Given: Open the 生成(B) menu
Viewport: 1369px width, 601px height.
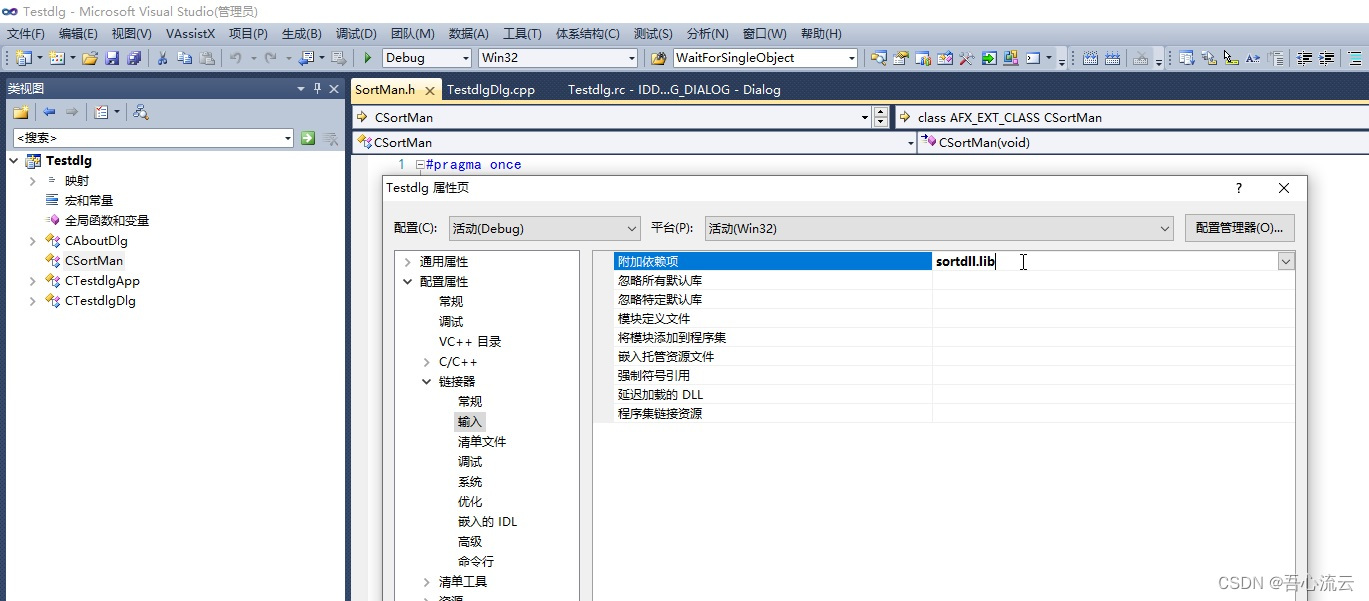Looking at the screenshot, I should 302,34.
